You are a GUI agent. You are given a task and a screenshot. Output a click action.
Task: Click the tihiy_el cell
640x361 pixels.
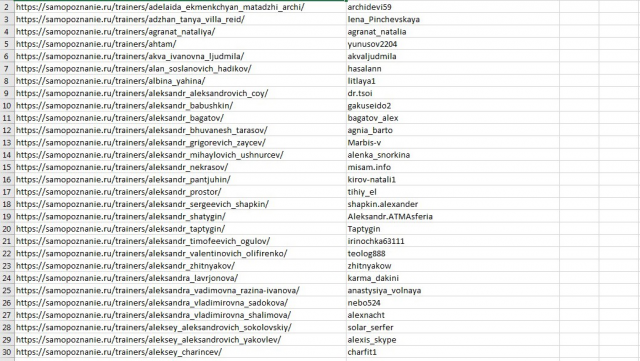[453, 192]
